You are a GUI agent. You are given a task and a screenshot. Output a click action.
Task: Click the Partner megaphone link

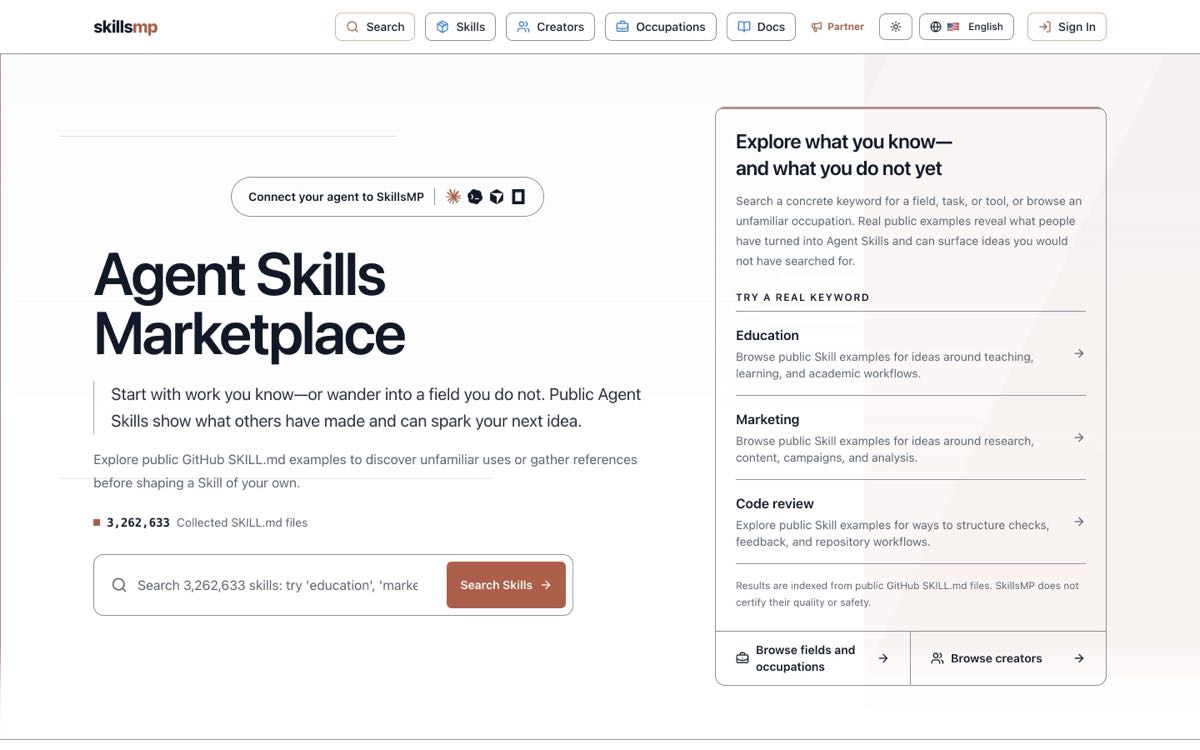pyautogui.click(x=837, y=27)
